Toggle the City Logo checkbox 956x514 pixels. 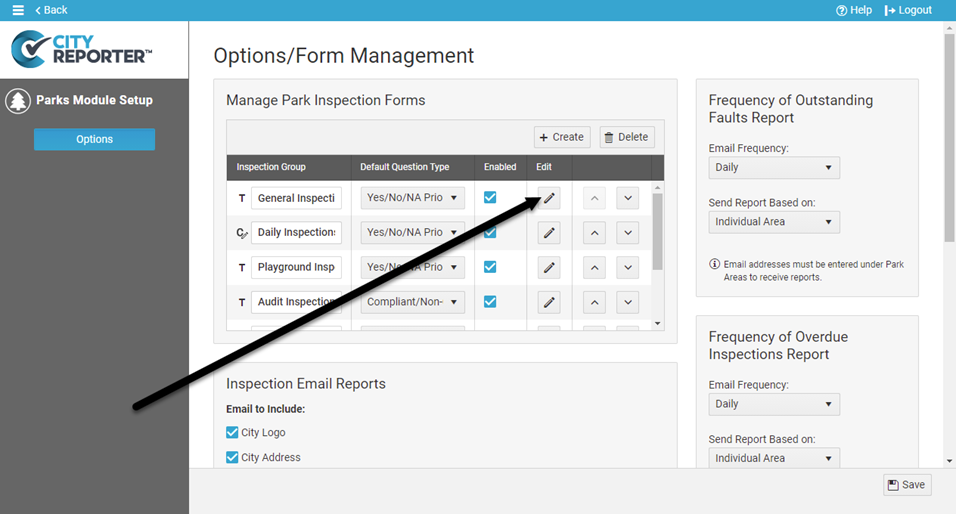232,433
